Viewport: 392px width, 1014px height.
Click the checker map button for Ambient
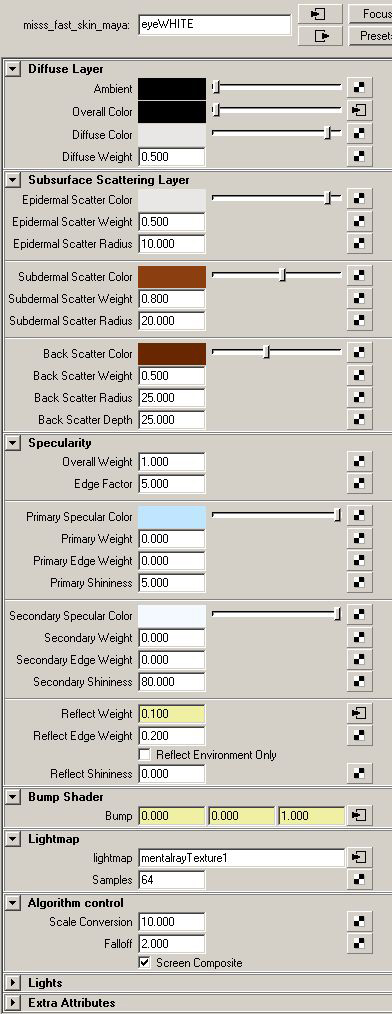click(360, 89)
